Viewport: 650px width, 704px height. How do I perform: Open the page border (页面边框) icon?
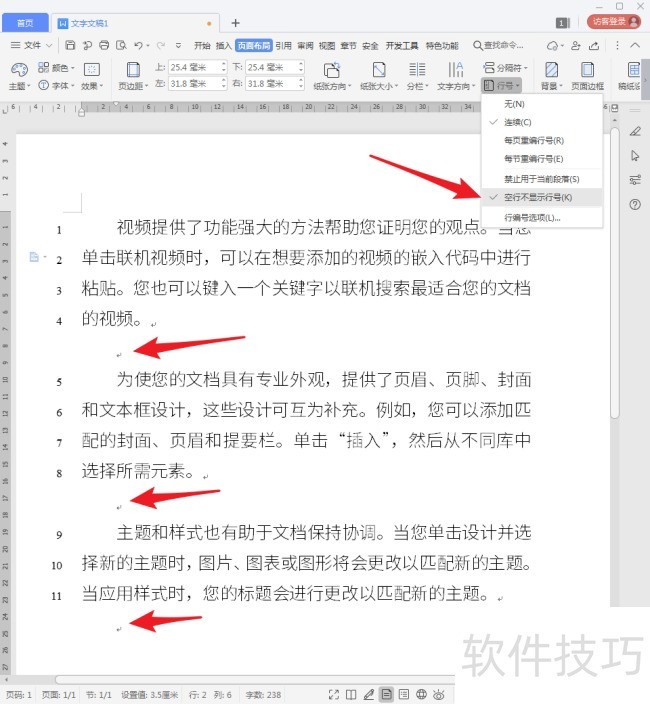pyautogui.click(x=587, y=70)
